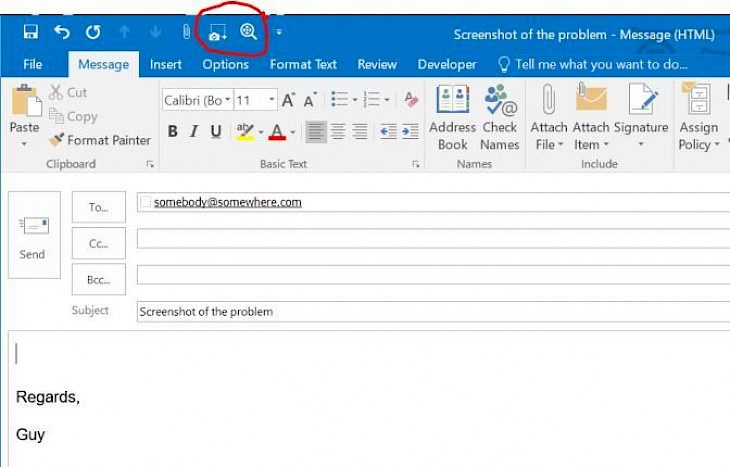Image resolution: width=730 pixels, height=467 pixels.
Task: Click the Bcc... button
Action: [99, 279]
